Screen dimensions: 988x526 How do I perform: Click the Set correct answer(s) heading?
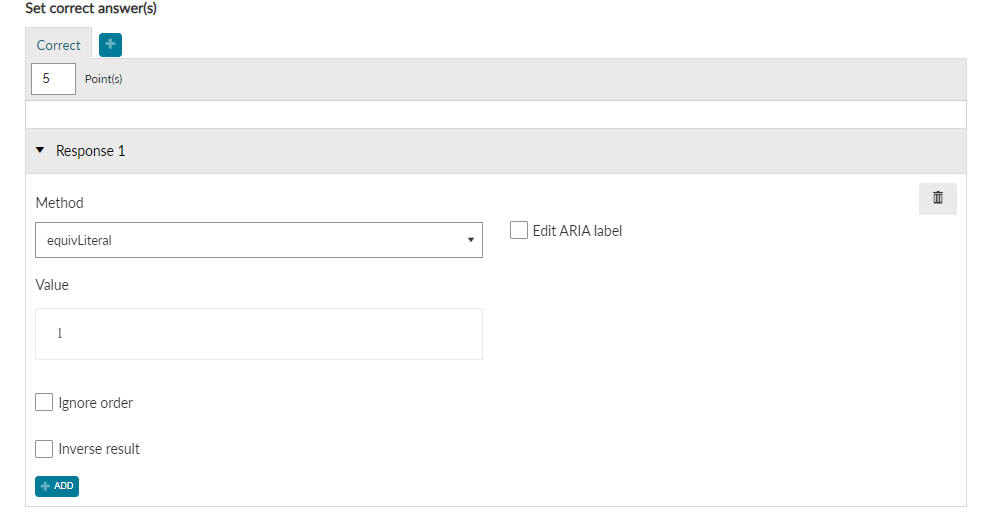click(x=91, y=9)
